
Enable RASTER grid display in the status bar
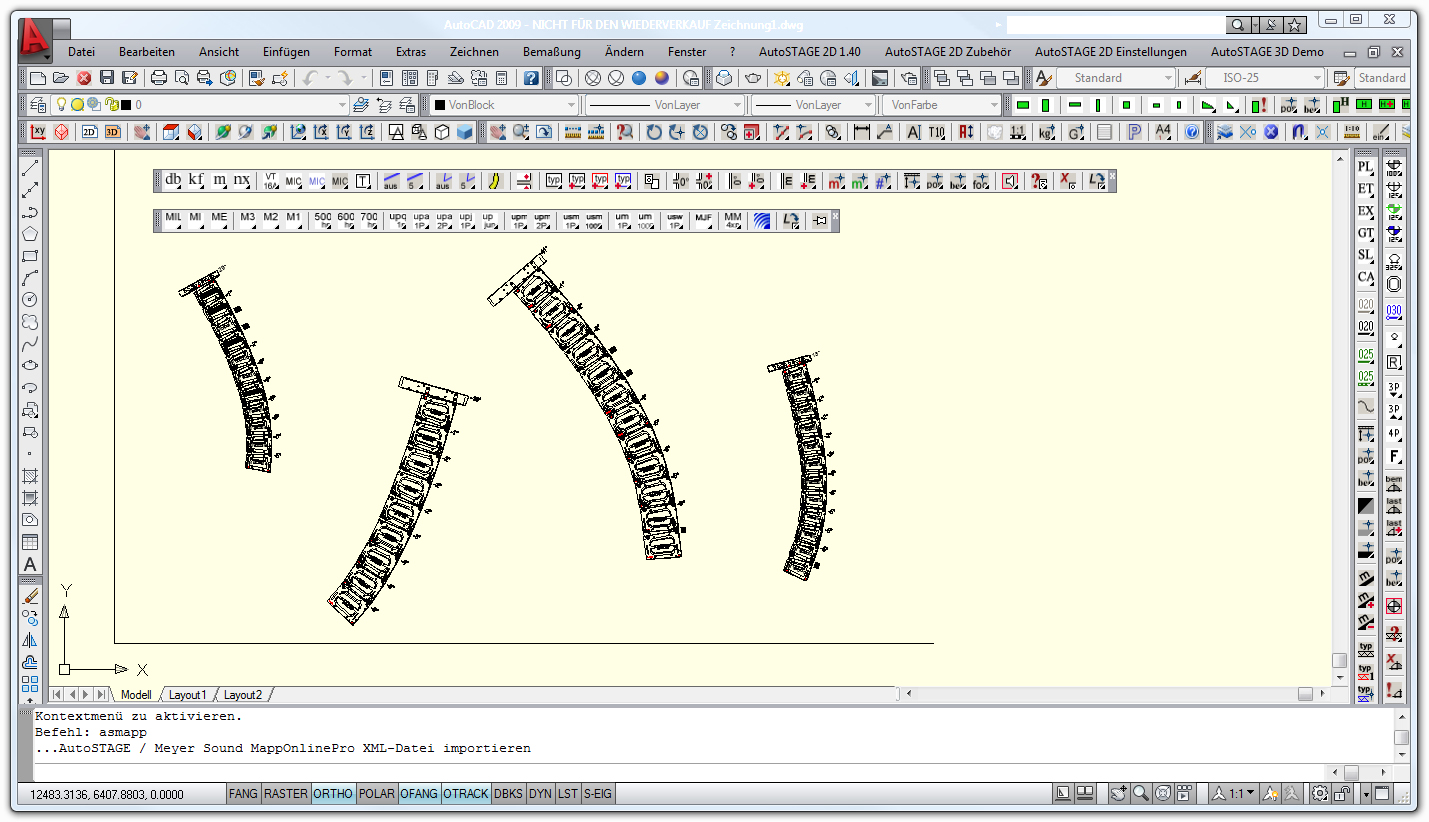coord(286,794)
